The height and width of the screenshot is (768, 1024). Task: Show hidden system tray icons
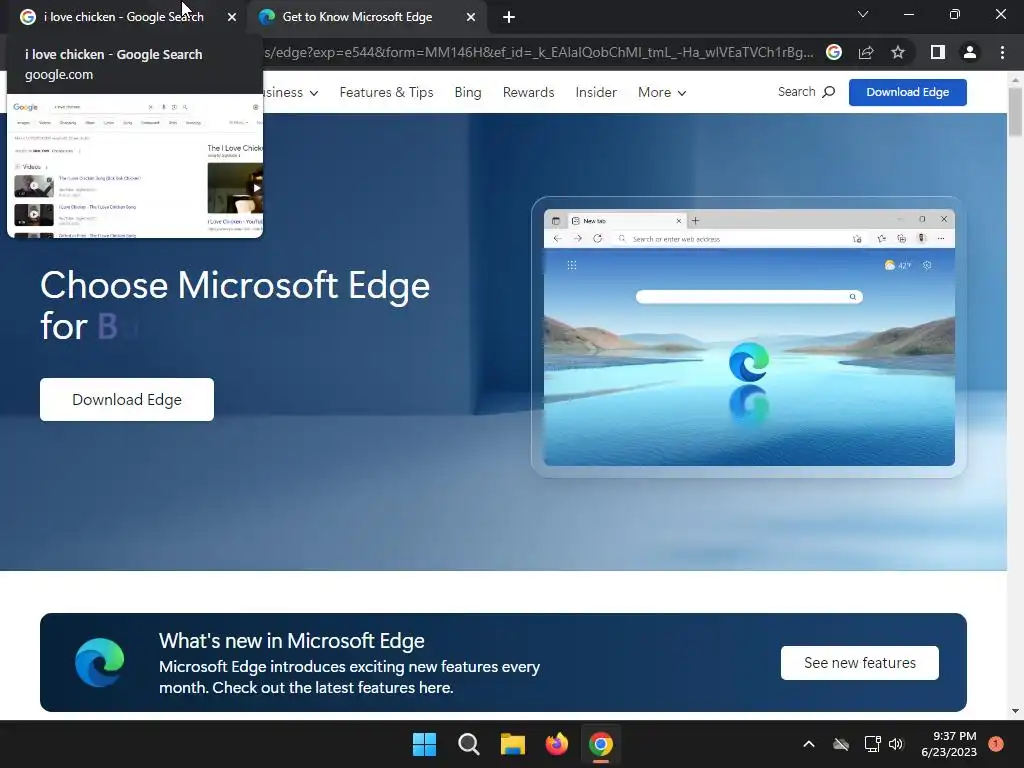[808, 744]
